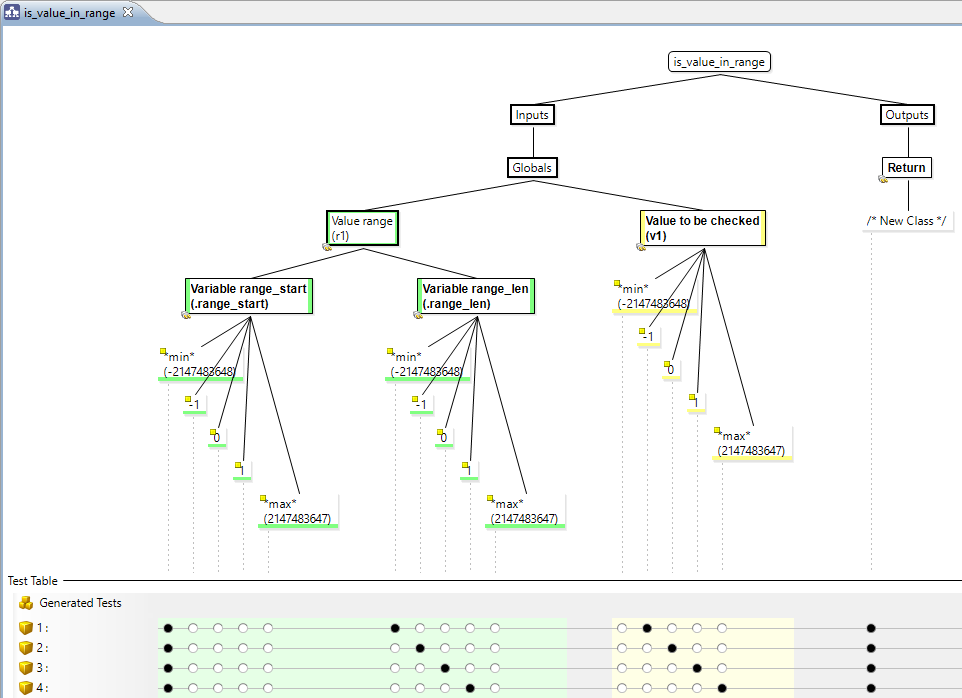The height and width of the screenshot is (698, 962).
Task: Select the Return node under Outputs
Action: (906, 167)
